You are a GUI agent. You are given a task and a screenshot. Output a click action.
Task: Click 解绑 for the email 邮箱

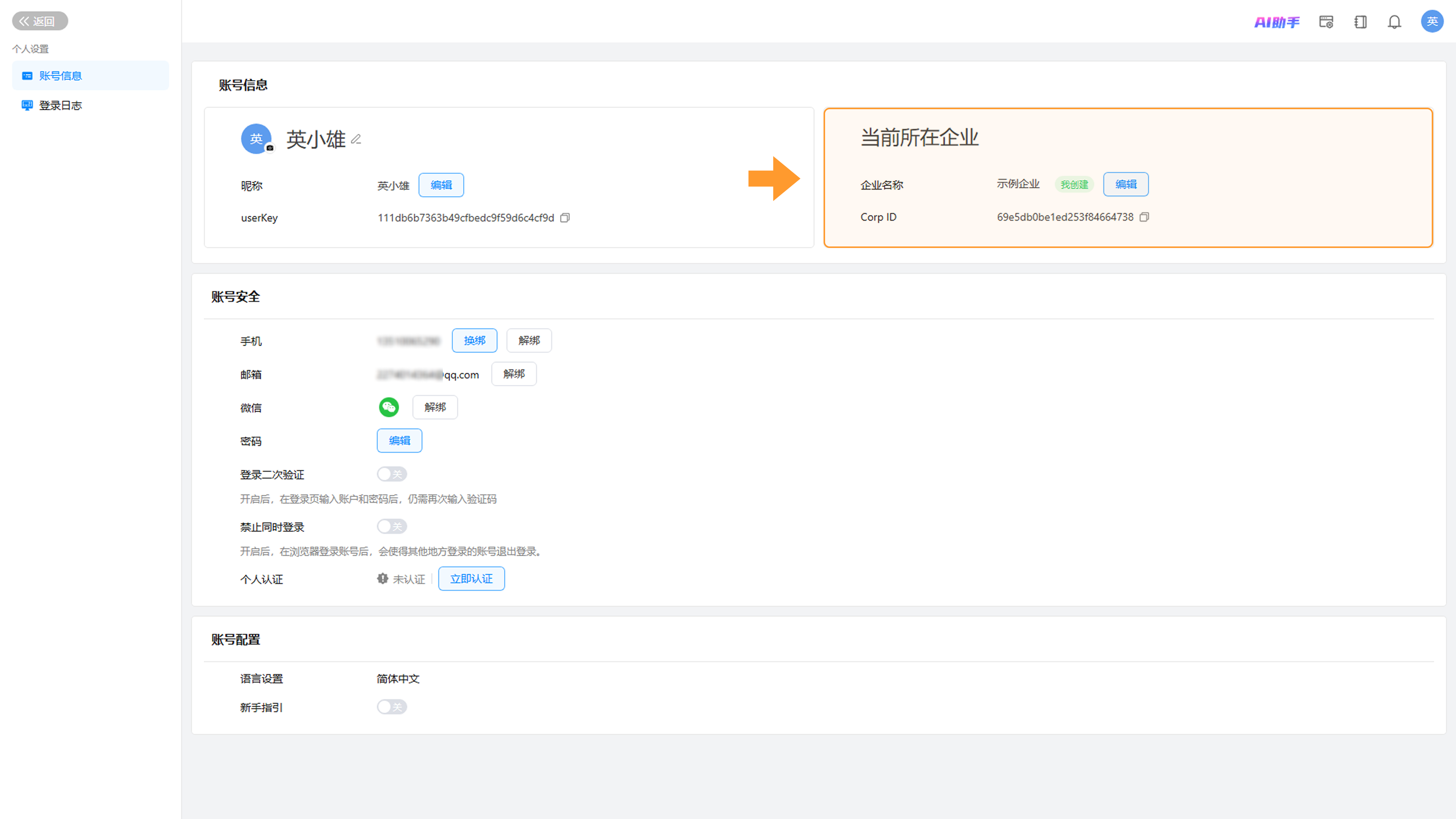[x=514, y=373]
